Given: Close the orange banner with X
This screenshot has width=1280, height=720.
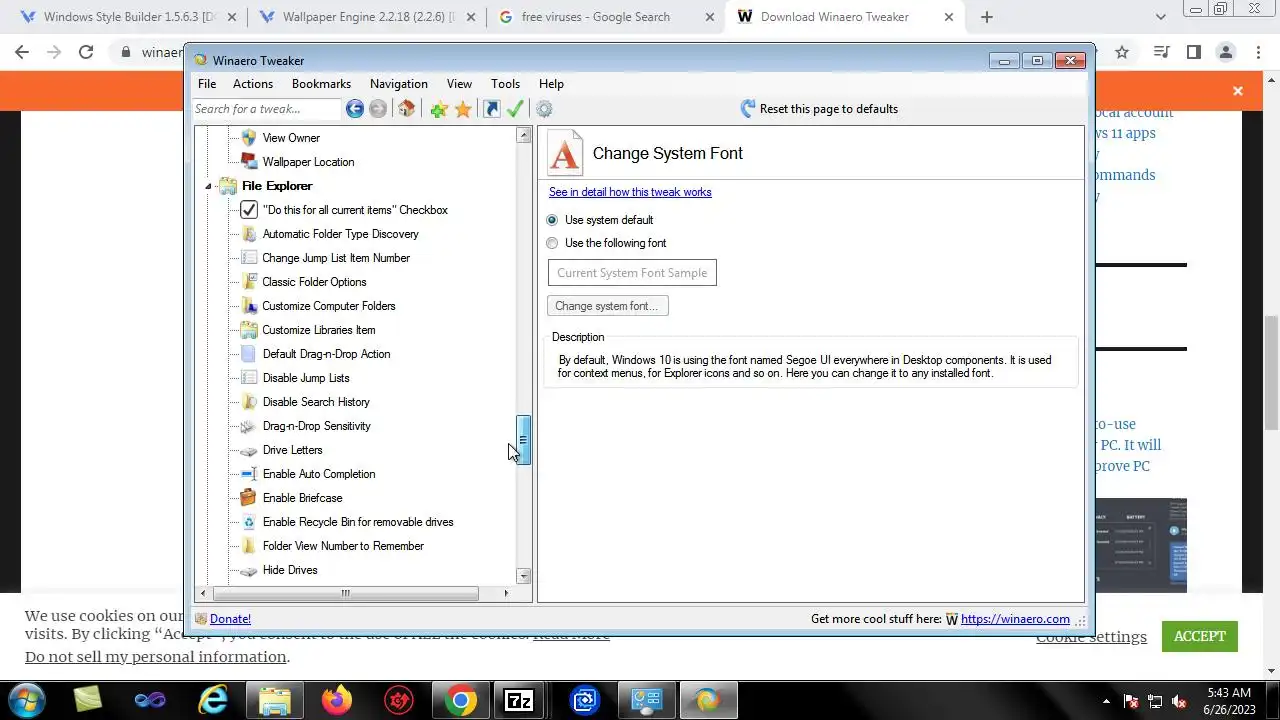Looking at the screenshot, I should (1238, 91).
